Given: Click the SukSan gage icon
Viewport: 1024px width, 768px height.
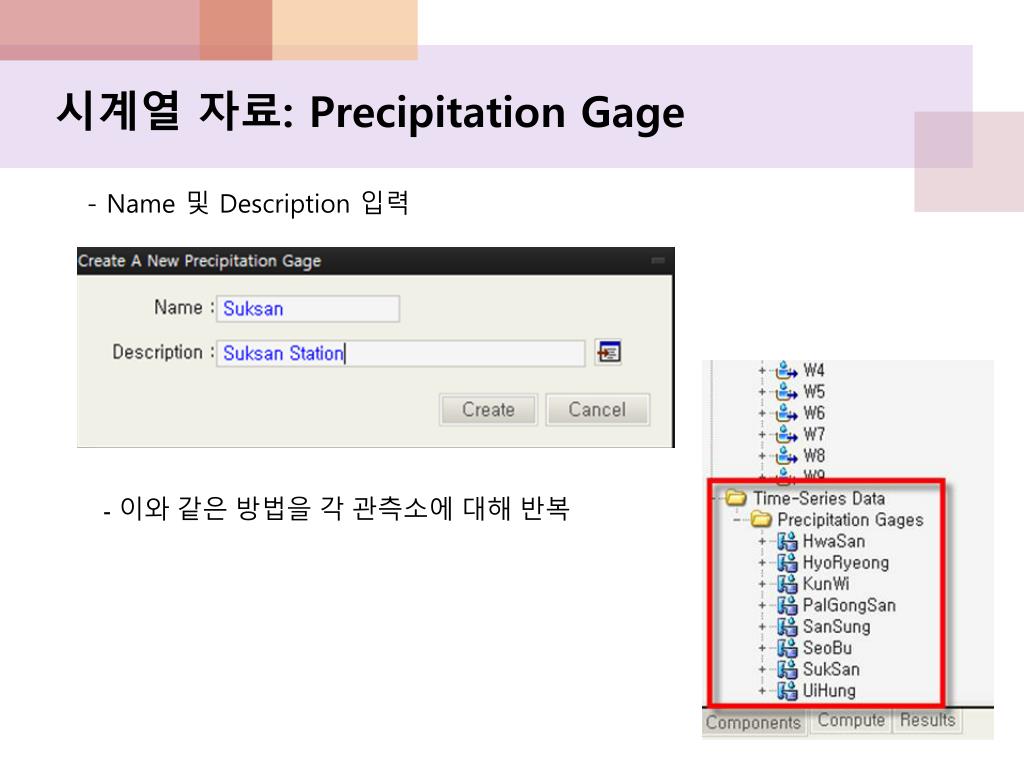Looking at the screenshot, I should [787, 669].
